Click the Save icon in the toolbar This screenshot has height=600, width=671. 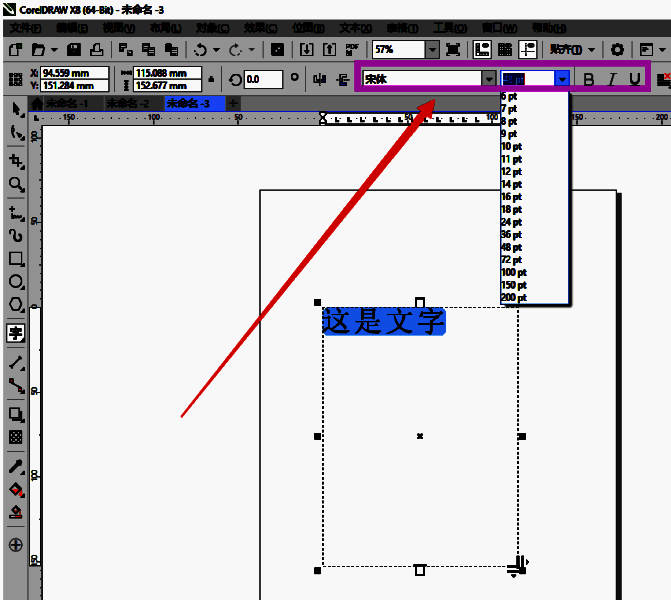[x=74, y=49]
